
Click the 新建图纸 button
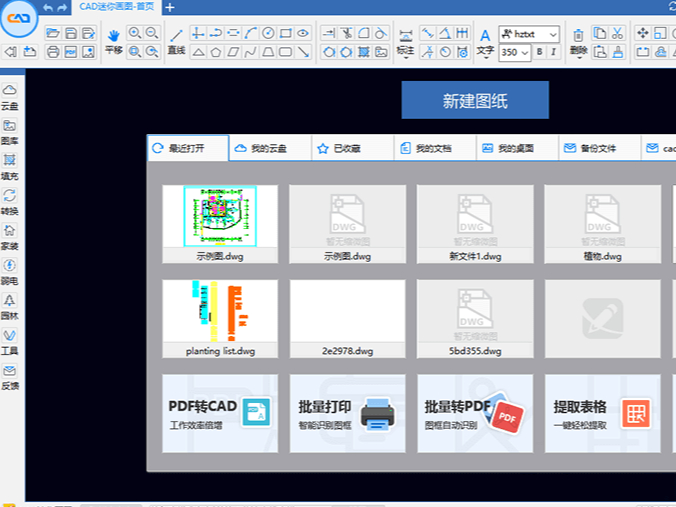[475, 100]
